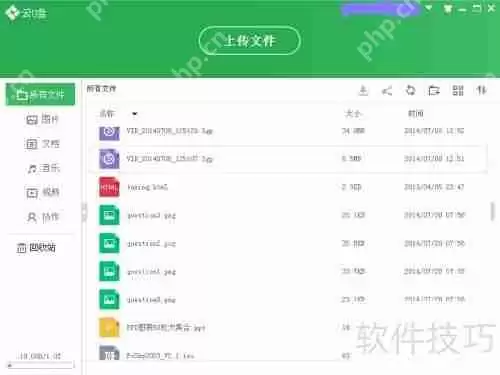Sort by the 时间 time column header

click(x=415, y=114)
